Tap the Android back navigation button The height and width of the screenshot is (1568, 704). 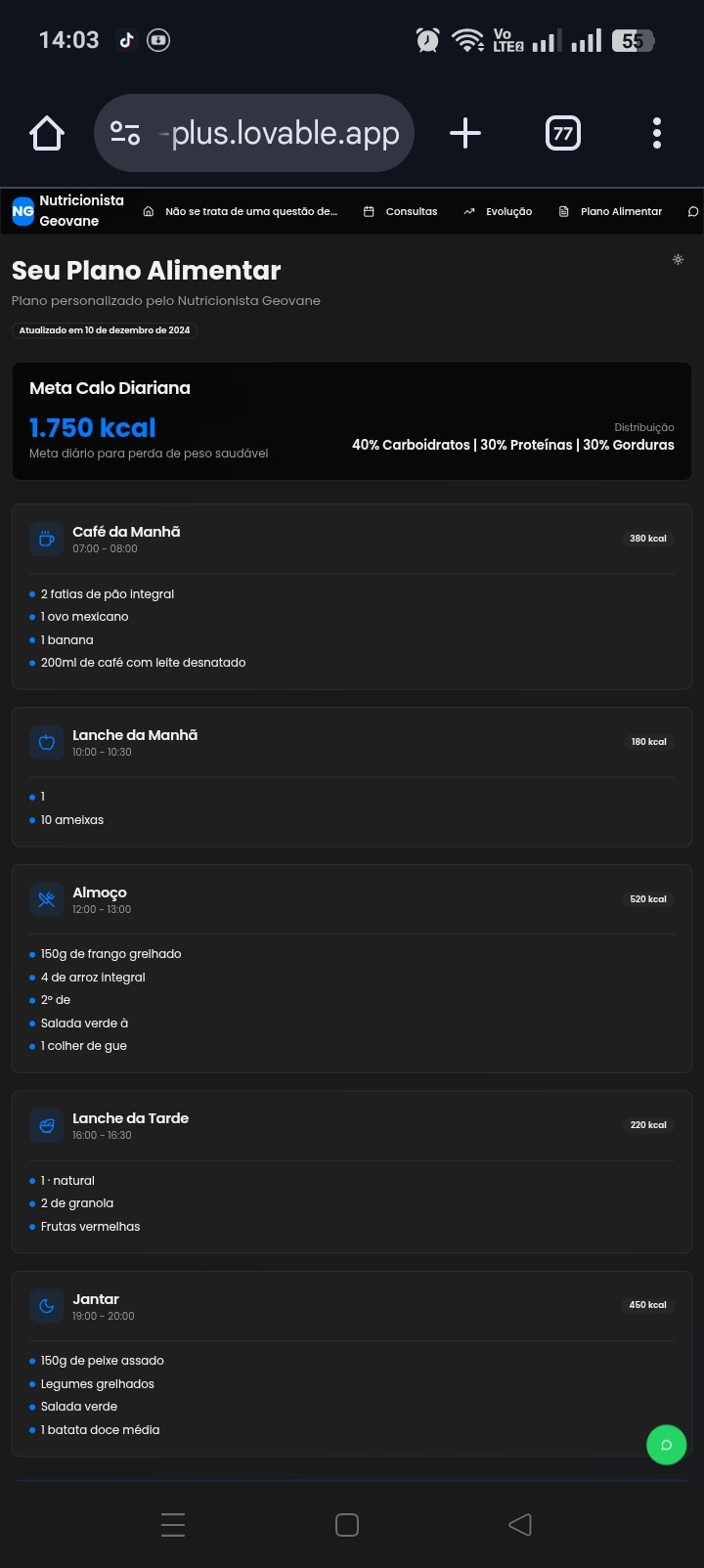tap(520, 1524)
